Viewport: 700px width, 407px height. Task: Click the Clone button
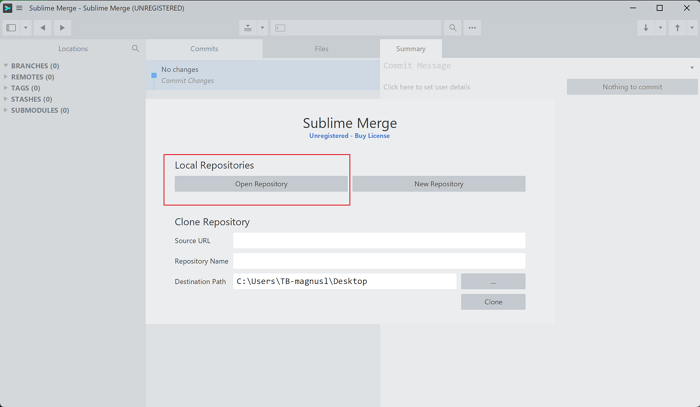click(493, 302)
